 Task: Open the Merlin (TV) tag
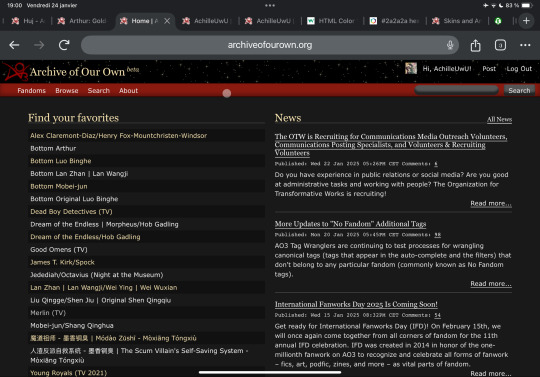48,313
